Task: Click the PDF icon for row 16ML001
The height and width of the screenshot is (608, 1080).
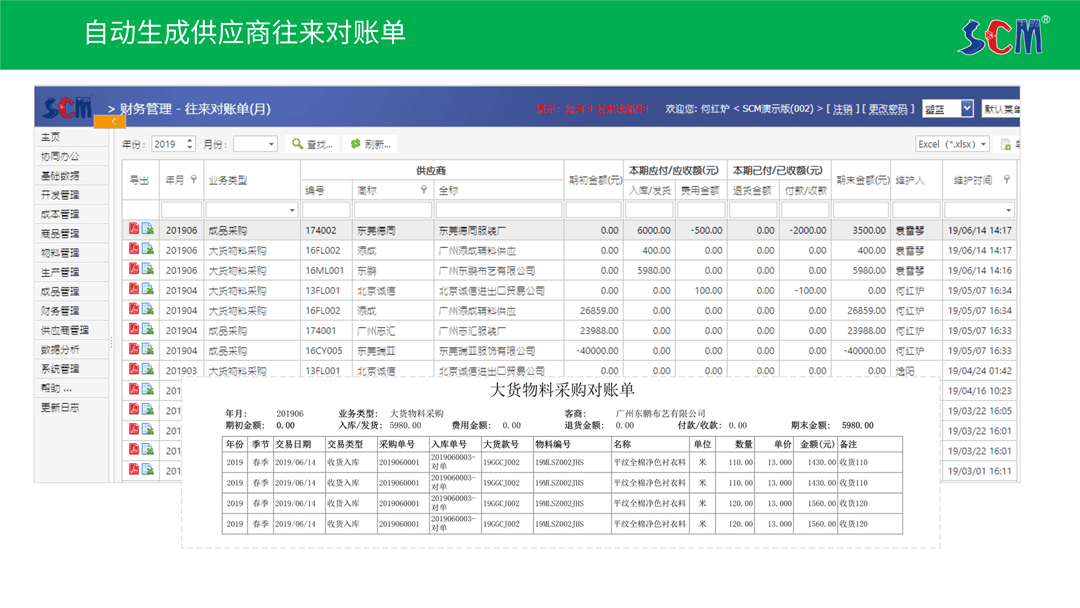Action: coord(133,270)
